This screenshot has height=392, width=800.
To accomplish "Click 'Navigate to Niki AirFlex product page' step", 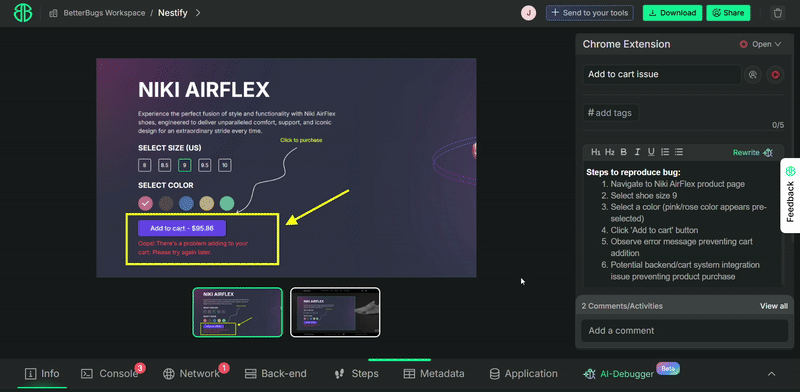I will pos(678,184).
